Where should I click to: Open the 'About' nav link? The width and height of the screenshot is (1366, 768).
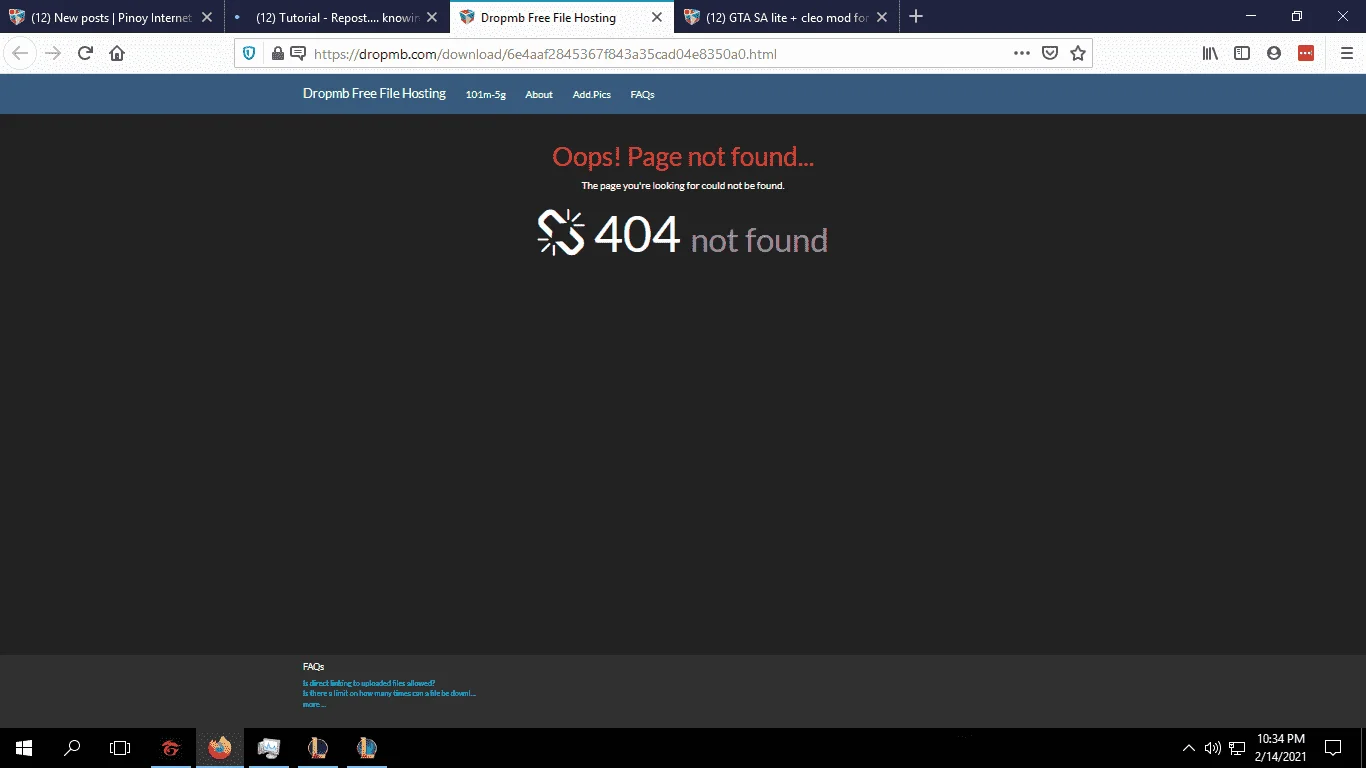click(x=539, y=94)
